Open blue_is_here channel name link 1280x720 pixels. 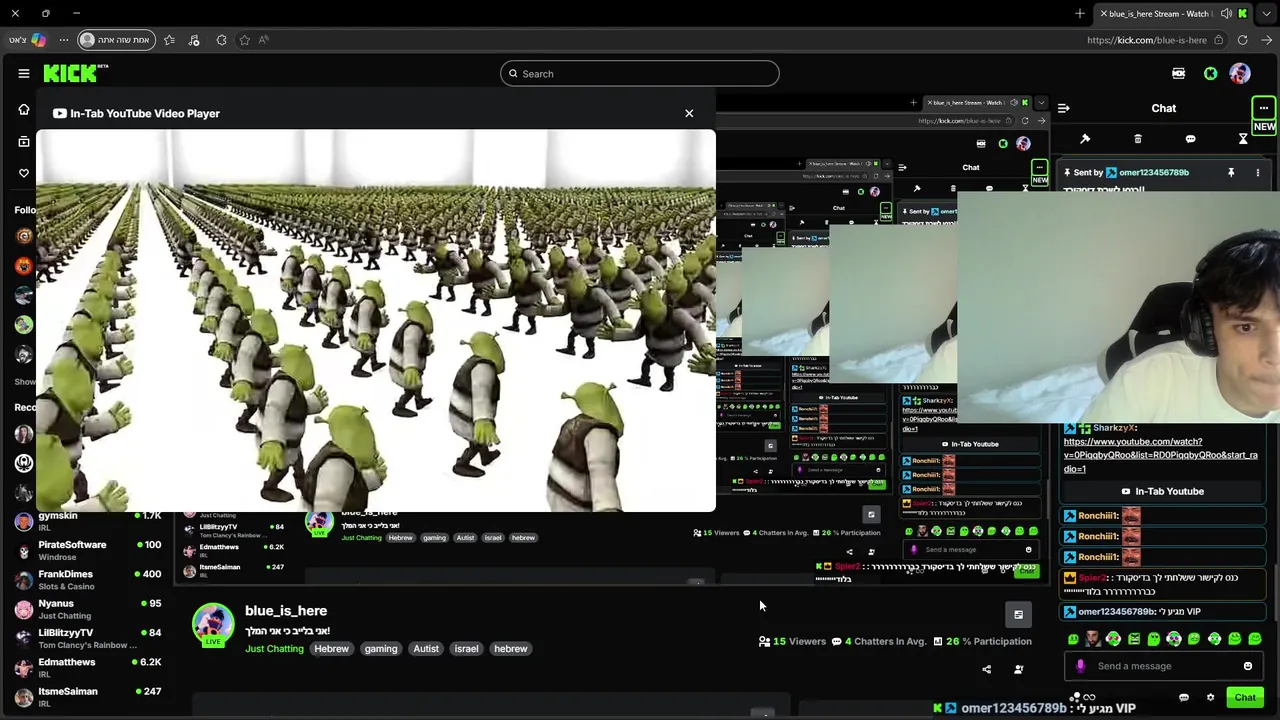tap(286, 611)
